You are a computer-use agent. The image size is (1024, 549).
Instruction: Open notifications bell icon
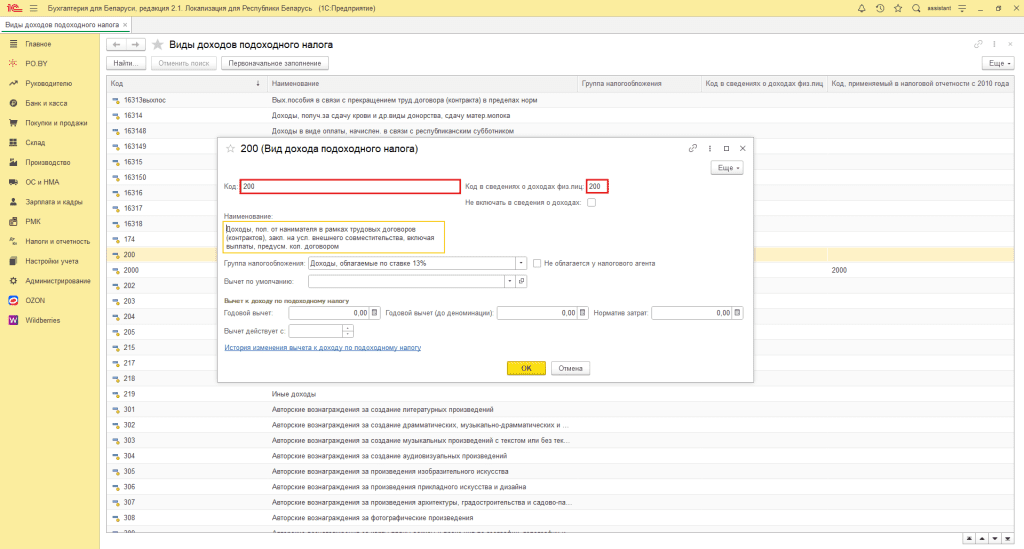861,8
